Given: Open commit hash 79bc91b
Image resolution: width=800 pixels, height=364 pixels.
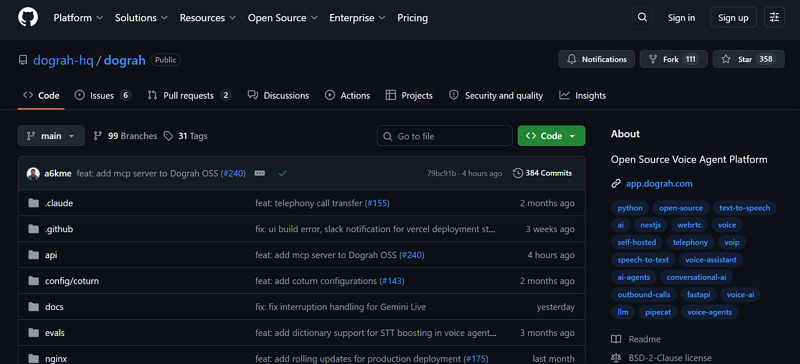Looking at the screenshot, I should pyautogui.click(x=441, y=174).
